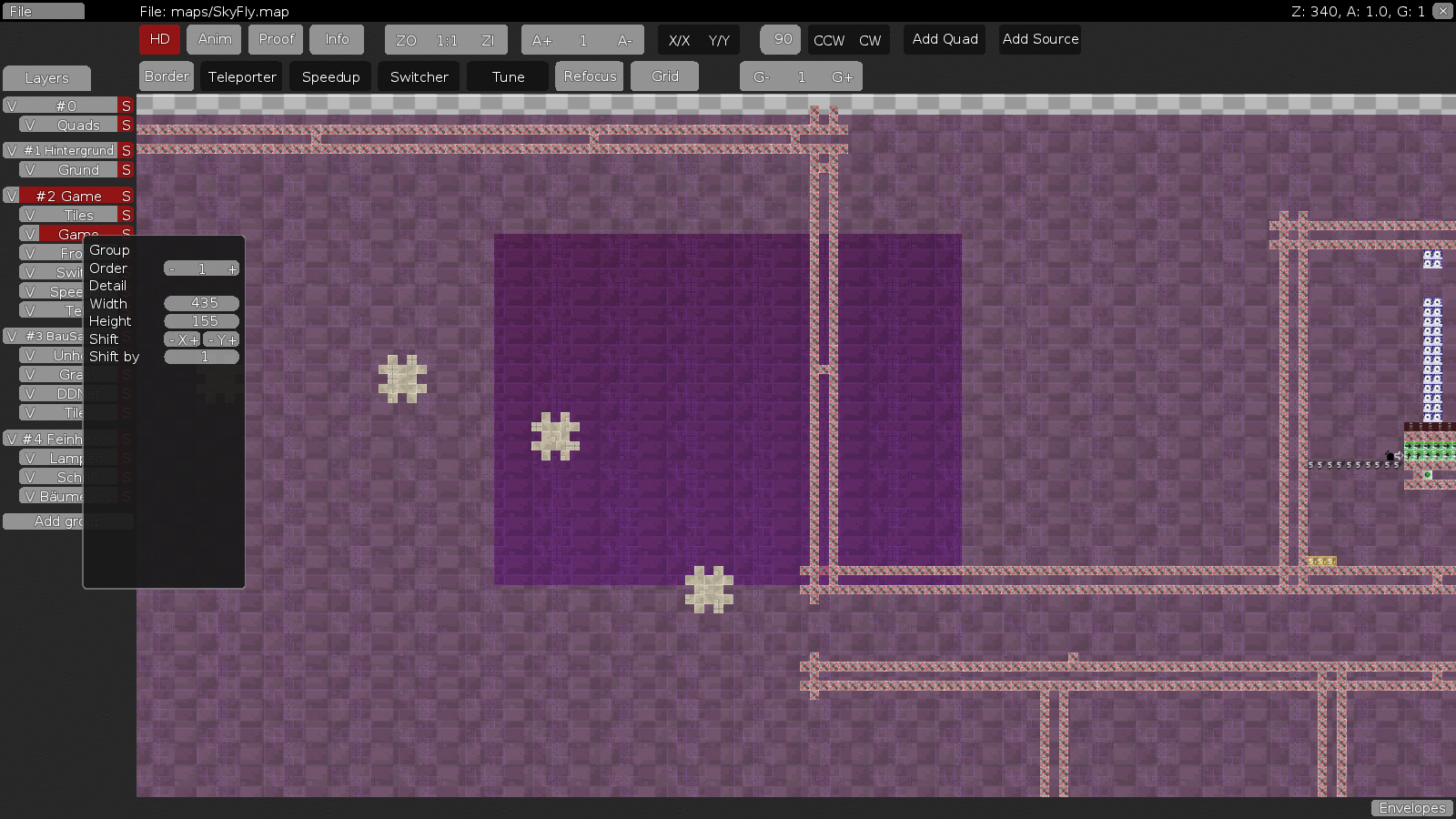Image resolution: width=1456 pixels, height=819 pixels.
Task: Rotate the brush counter-clockwise with CCW
Action: (829, 40)
